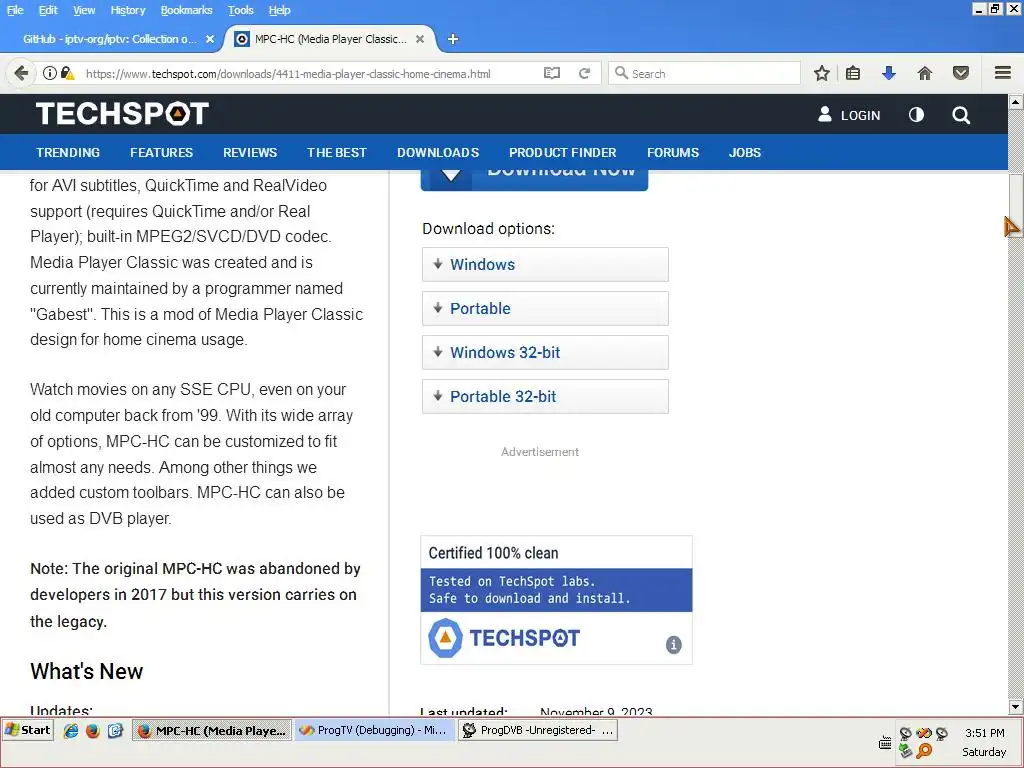Screen dimensions: 1024x768
Task: Open the File menu
Action: pos(15,10)
